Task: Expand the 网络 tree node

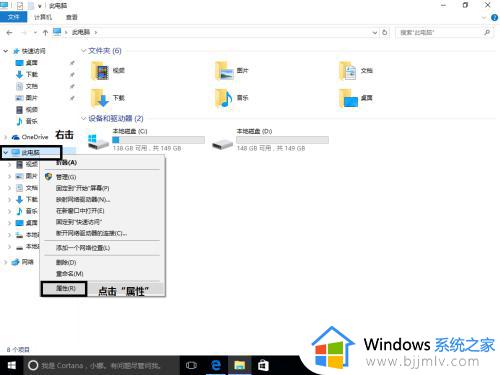Action: pyautogui.click(x=5, y=262)
